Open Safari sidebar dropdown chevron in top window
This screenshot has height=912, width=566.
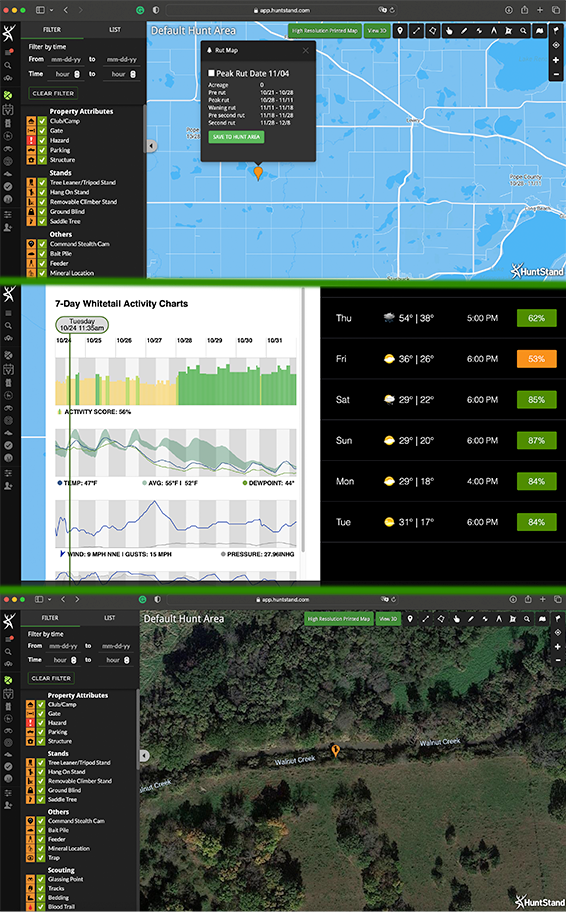pos(51,10)
